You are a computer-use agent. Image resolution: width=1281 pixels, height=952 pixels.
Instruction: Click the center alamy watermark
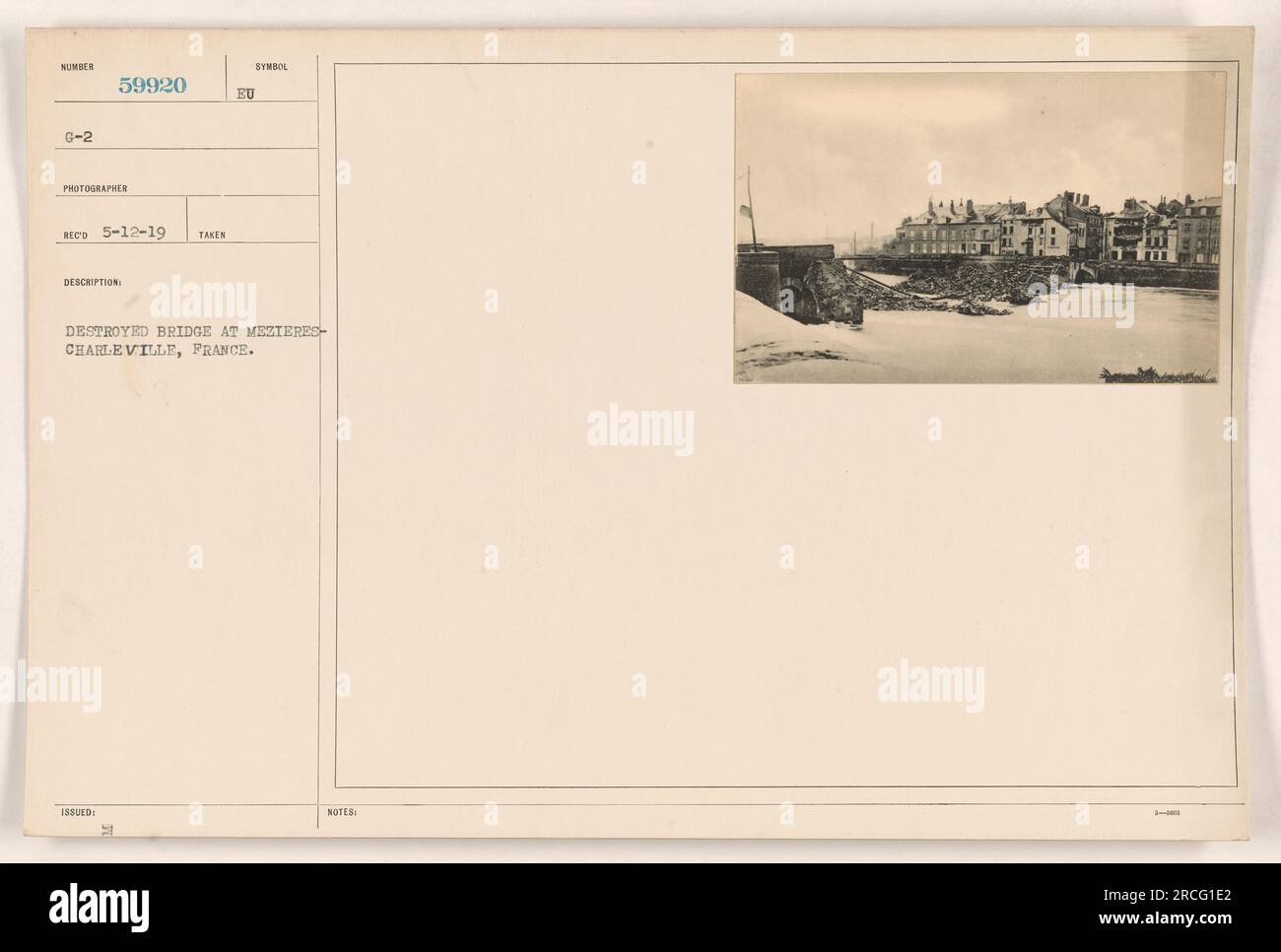(640, 431)
